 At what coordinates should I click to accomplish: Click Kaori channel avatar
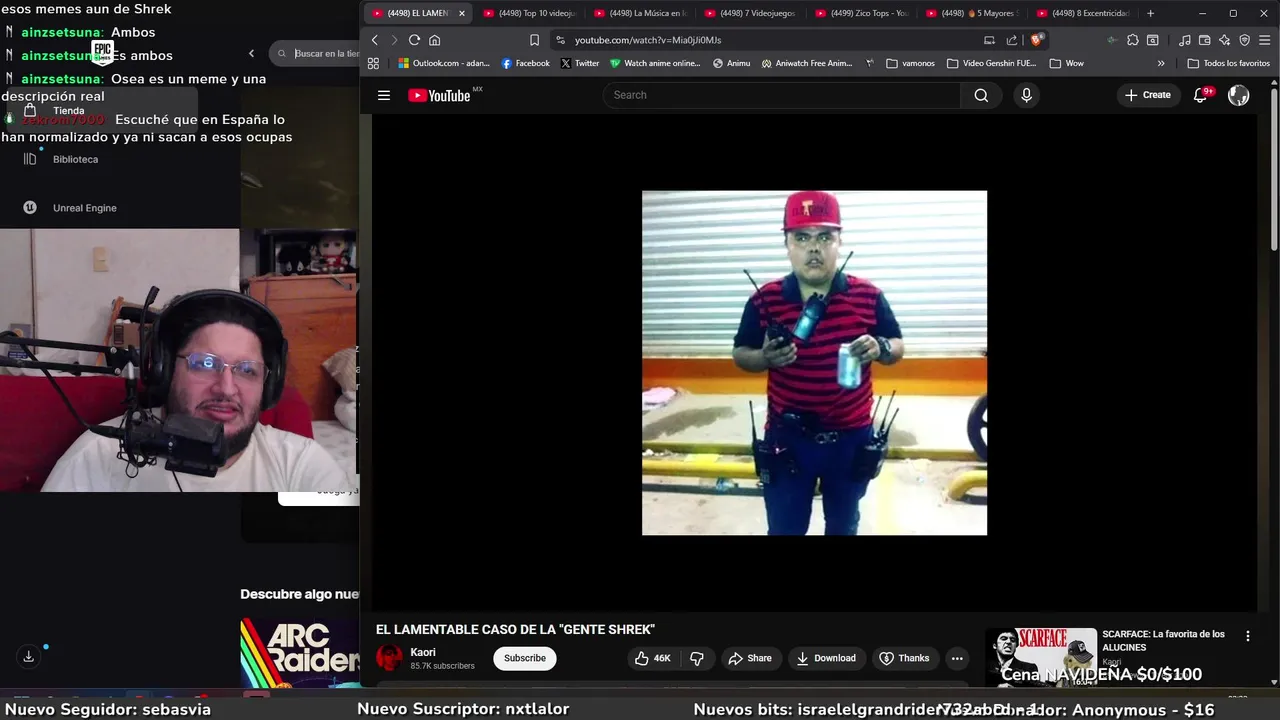(389, 658)
